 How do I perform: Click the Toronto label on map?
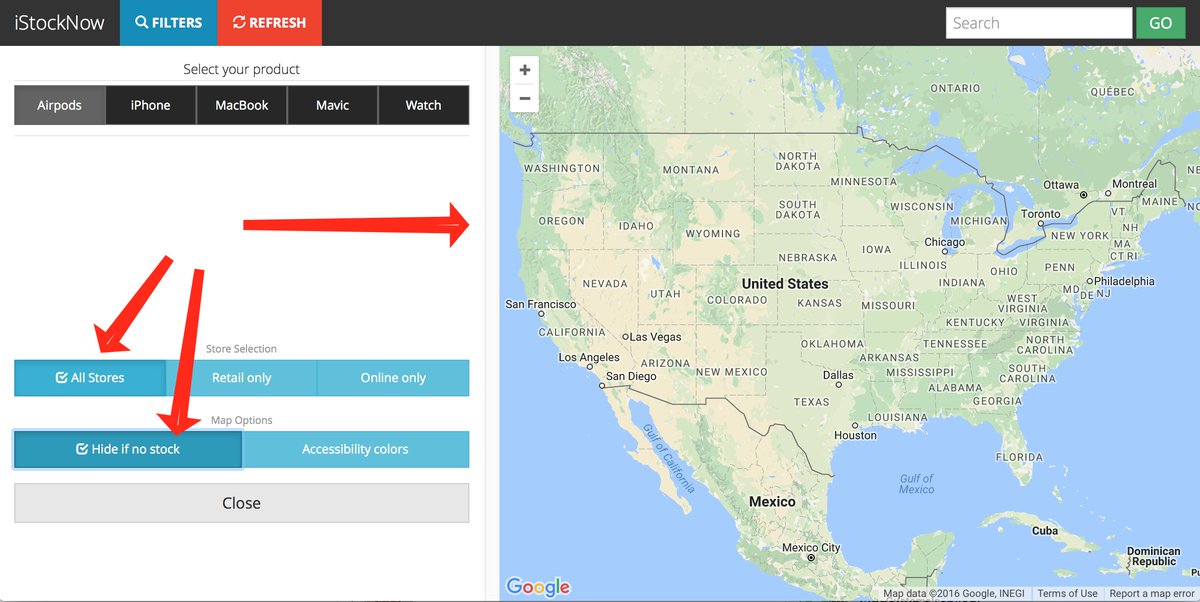(1041, 214)
